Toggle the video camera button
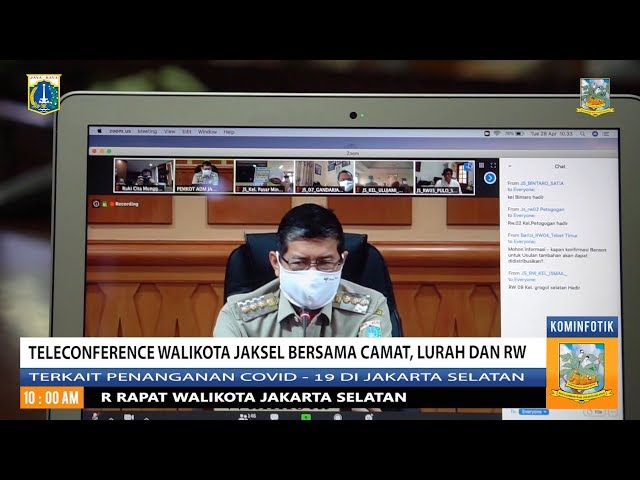 point(129,417)
